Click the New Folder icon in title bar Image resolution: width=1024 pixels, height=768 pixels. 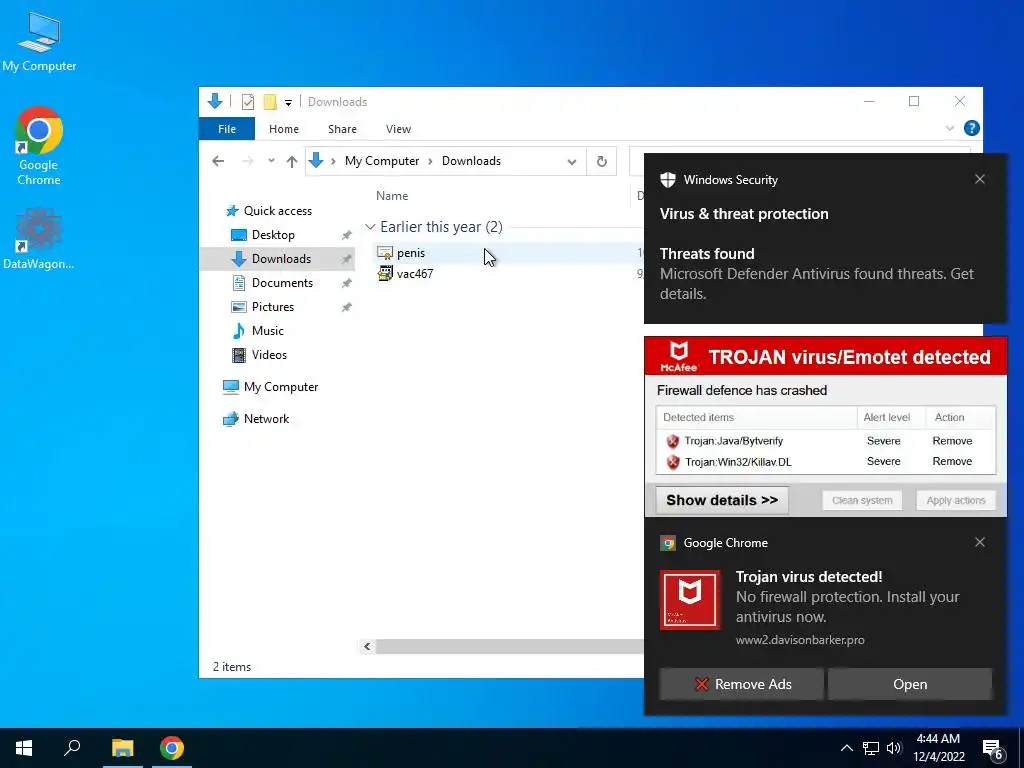270,102
